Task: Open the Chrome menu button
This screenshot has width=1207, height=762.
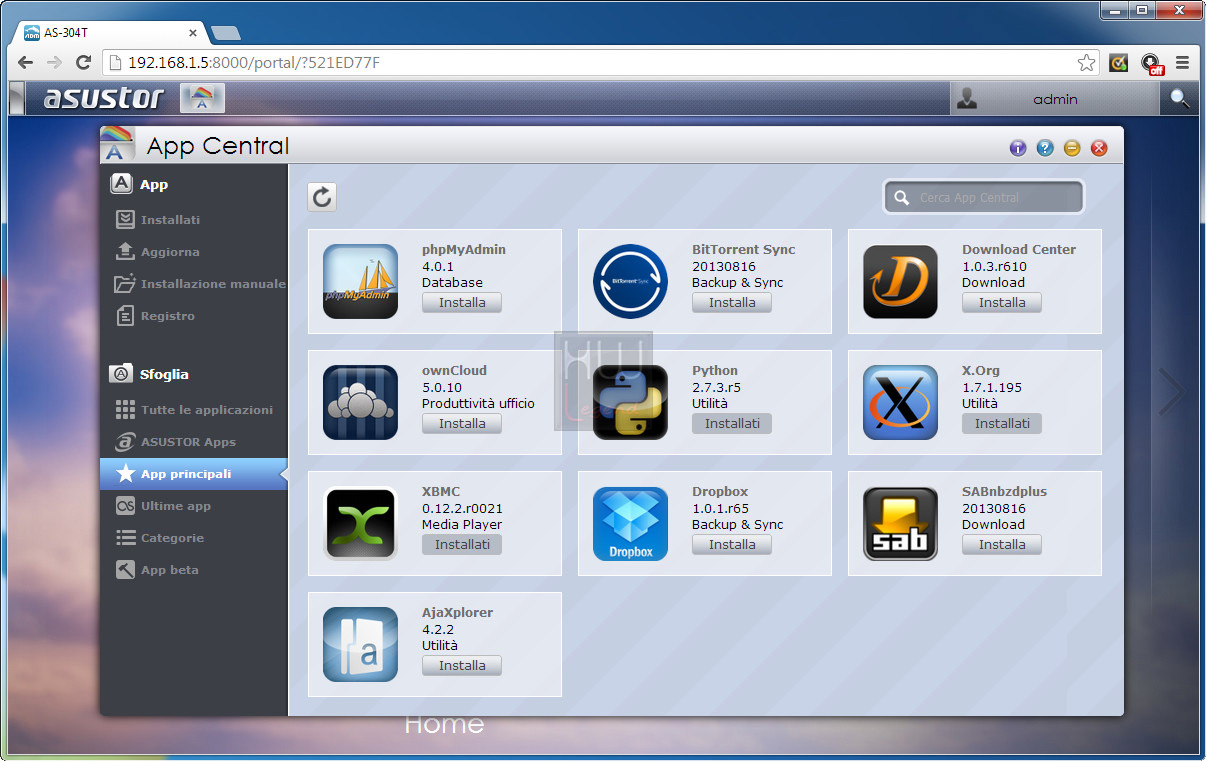Action: [x=1182, y=62]
